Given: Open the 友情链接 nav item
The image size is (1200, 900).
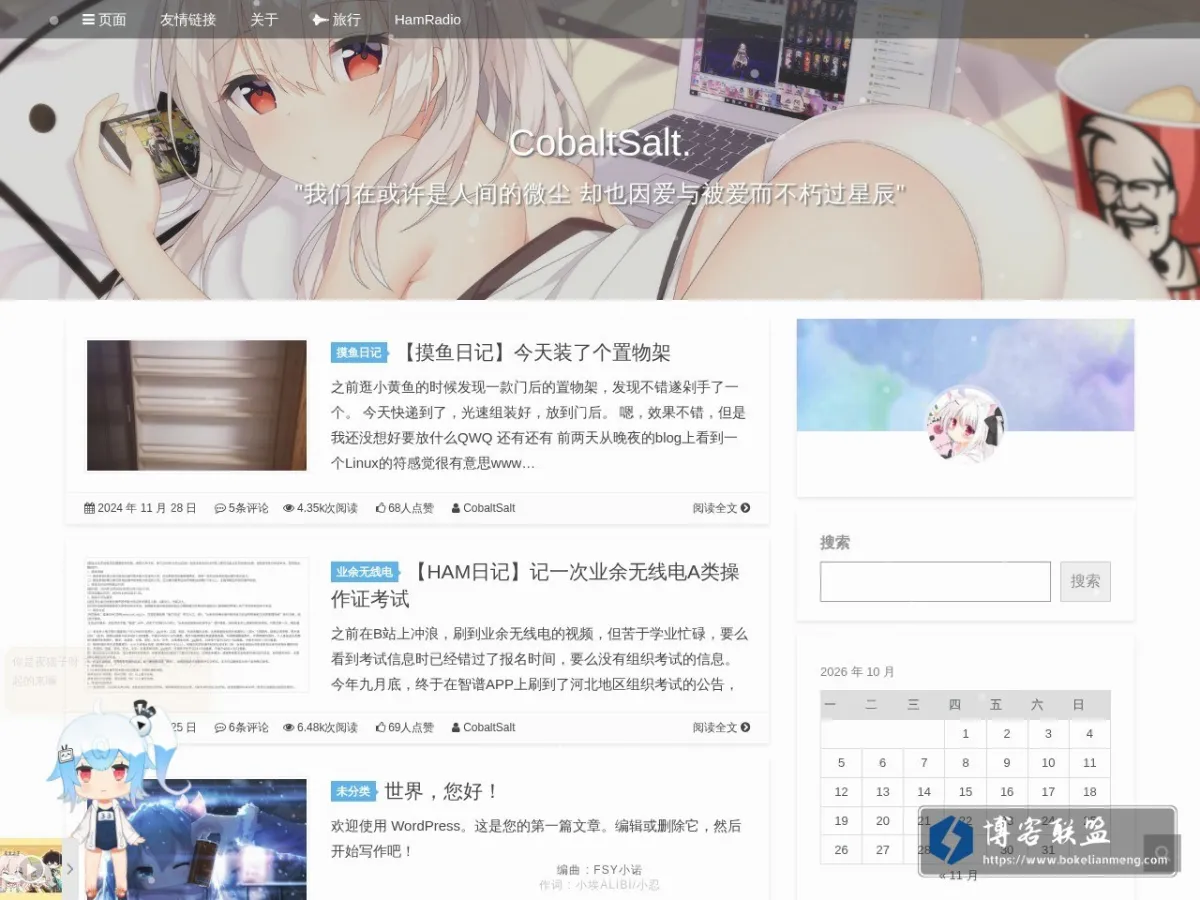Looking at the screenshot, I should (188, 19).
